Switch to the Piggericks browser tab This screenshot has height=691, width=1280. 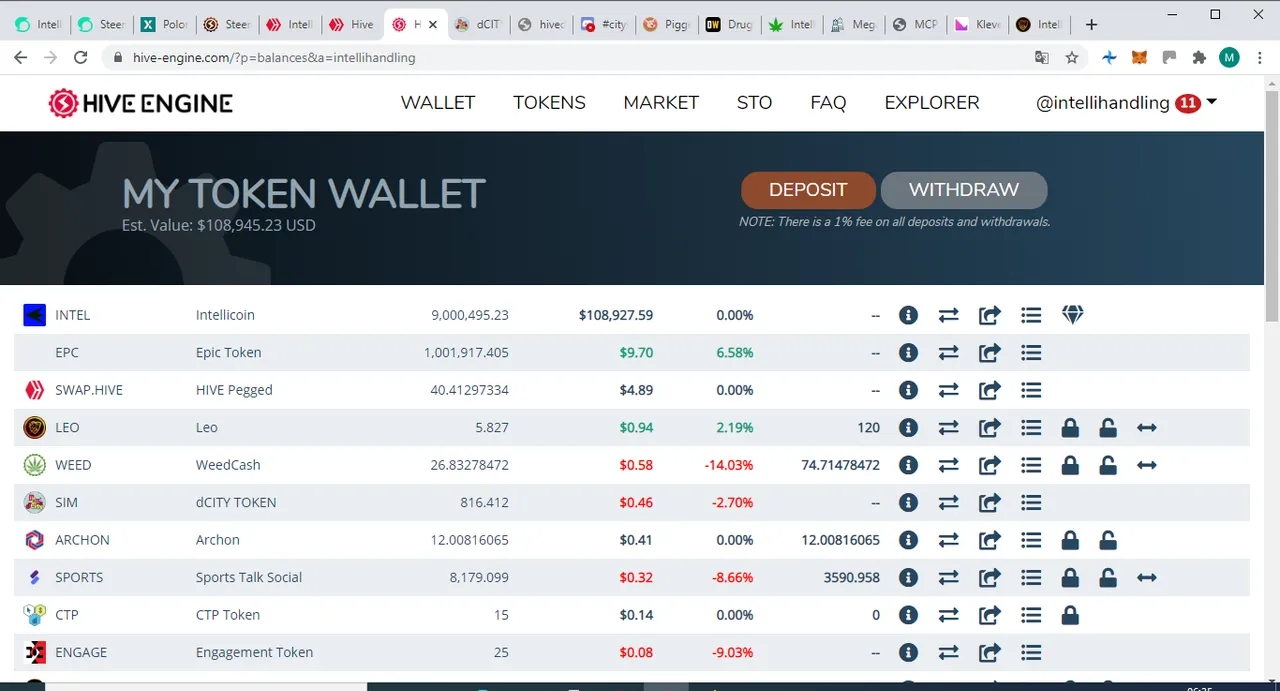point(667,24)
